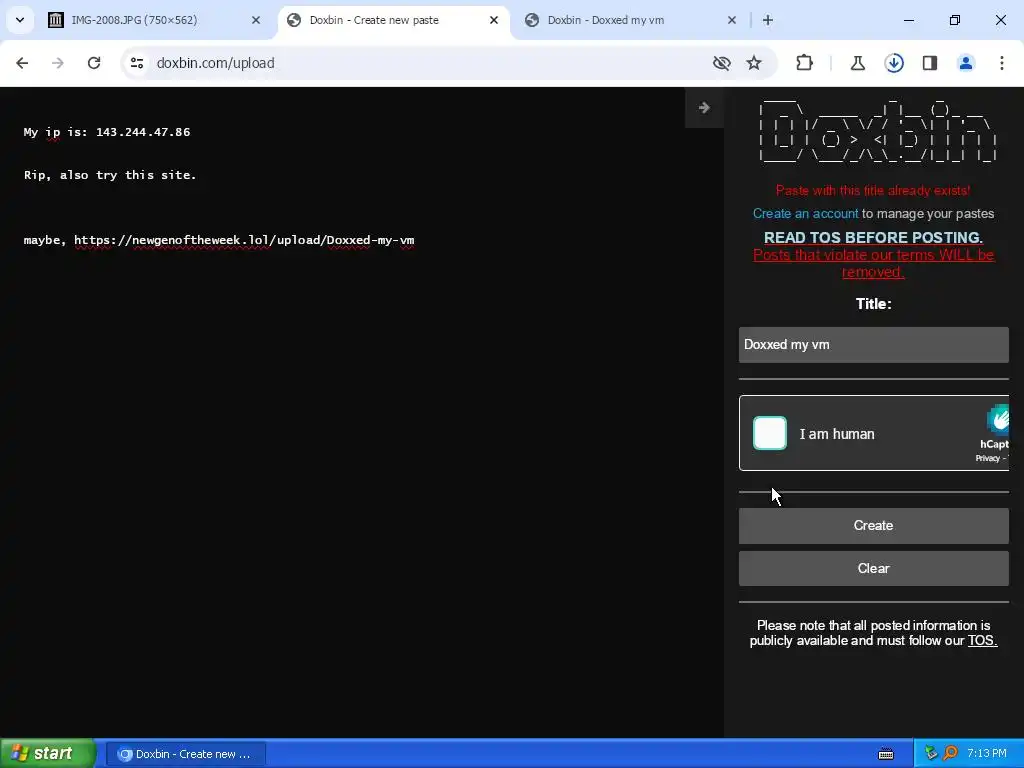Open the Chrome three-dot menu
Screen dimensions: 1024x768
[x=1002, y=63]
